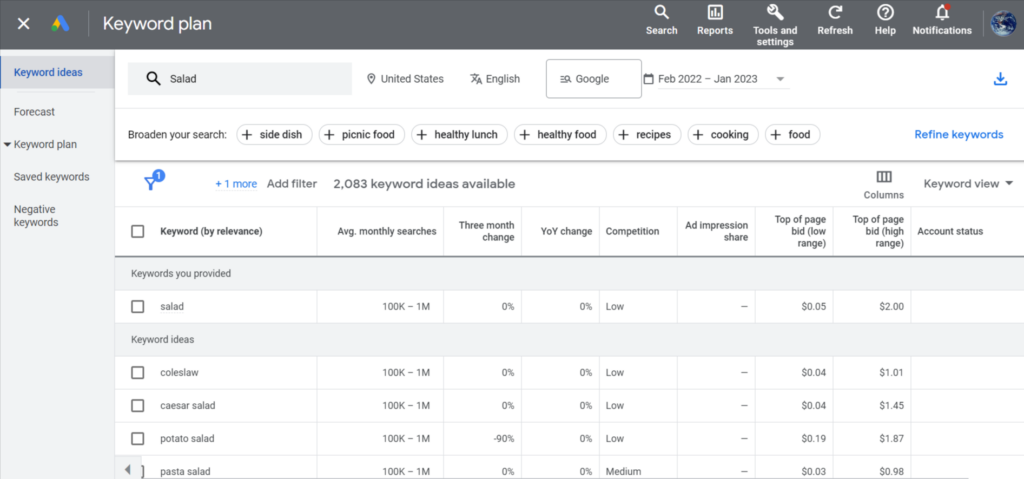This screenshot has height=479, width=1024.
Task: Click the Refine keywords link
Action: (x=959, y=135)
